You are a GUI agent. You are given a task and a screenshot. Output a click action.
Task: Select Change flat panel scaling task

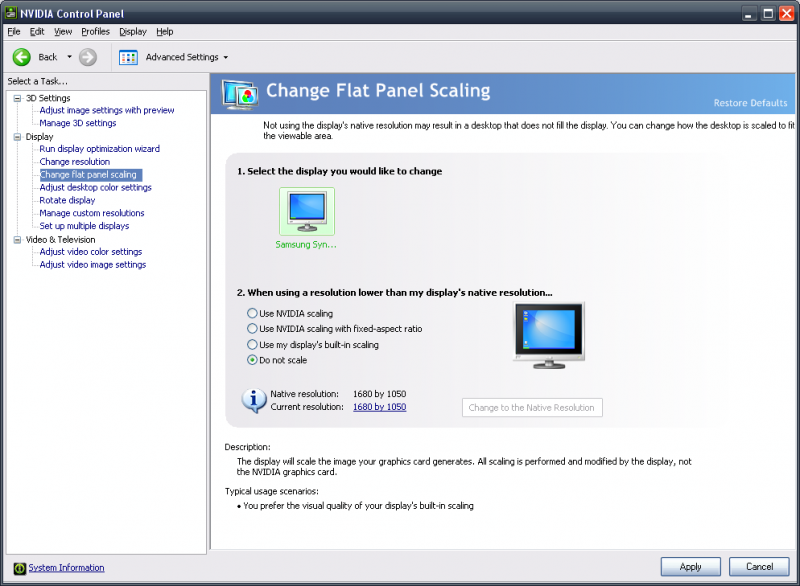tap(91, 175)
